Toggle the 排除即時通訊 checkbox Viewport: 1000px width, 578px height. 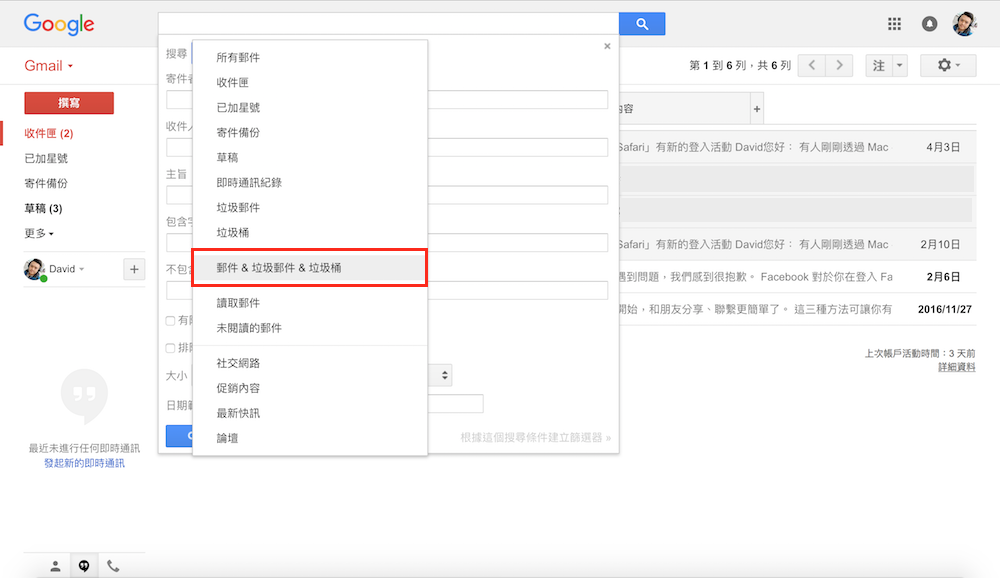(170, 348)
